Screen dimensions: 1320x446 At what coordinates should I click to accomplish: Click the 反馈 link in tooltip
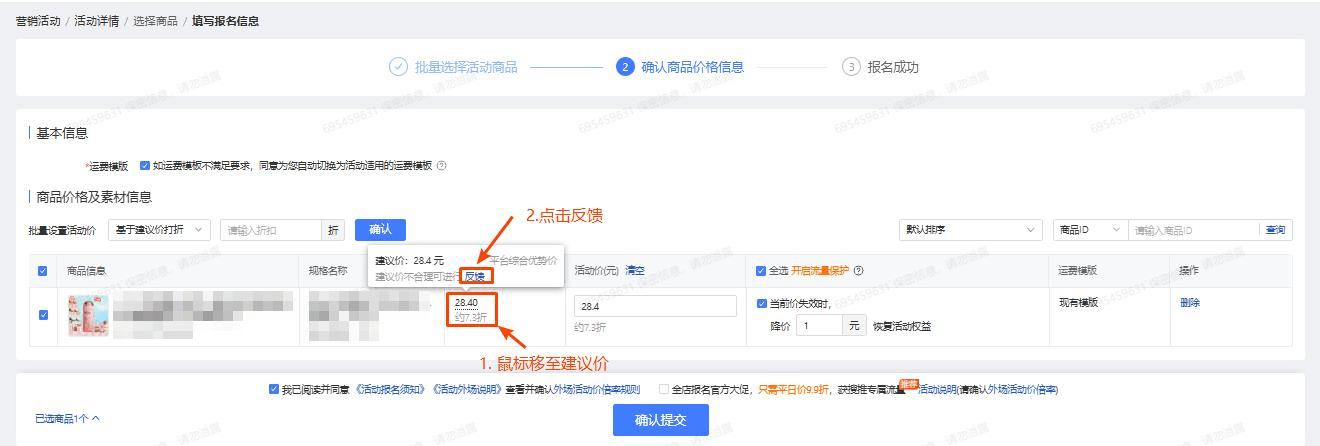(x=475, y=276)
